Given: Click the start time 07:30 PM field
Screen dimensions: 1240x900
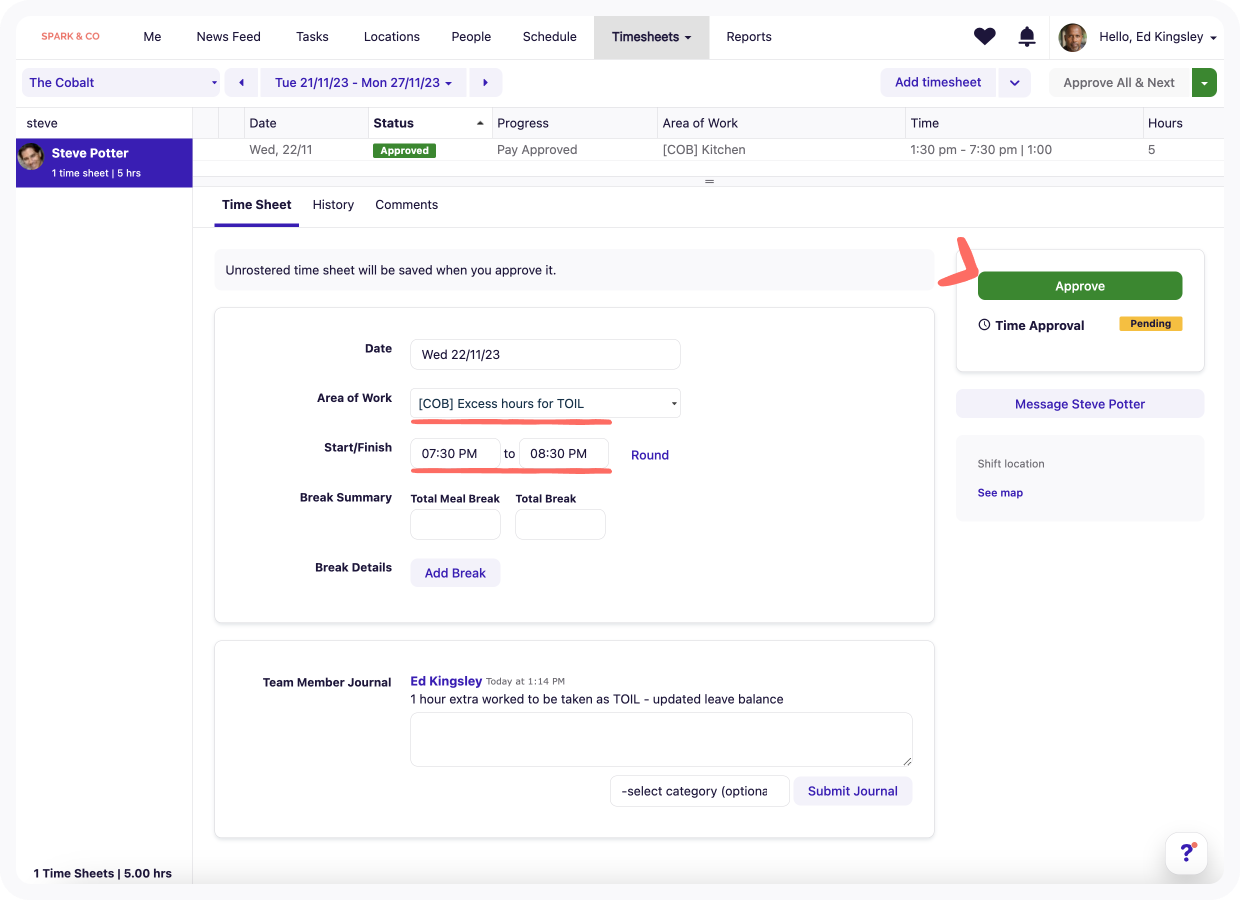Looking at the screenshot, I should point(455,454).
